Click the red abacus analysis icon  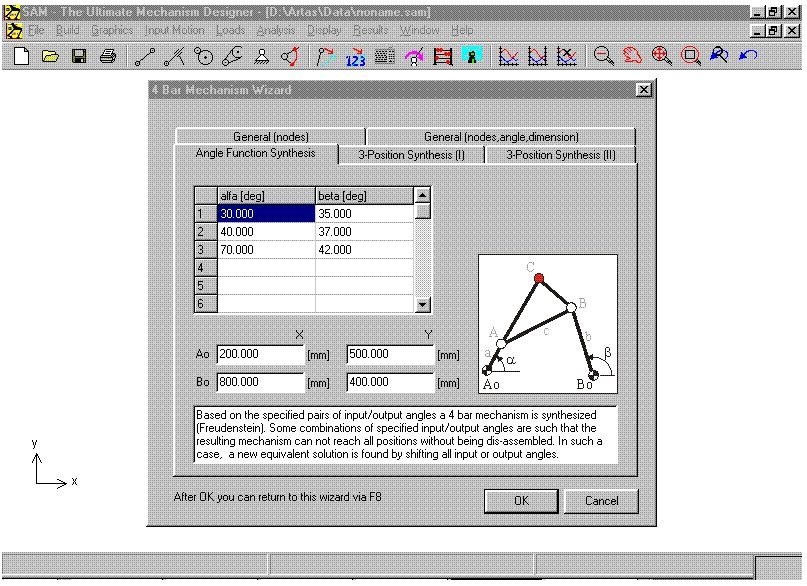tap(443, 56)
